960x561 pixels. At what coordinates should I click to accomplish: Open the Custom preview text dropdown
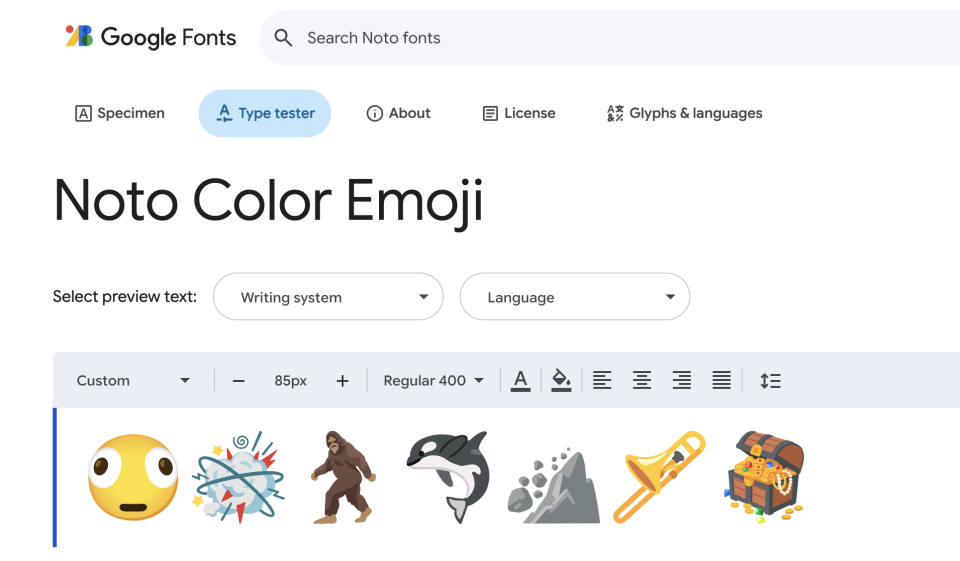tap(133, 380)
